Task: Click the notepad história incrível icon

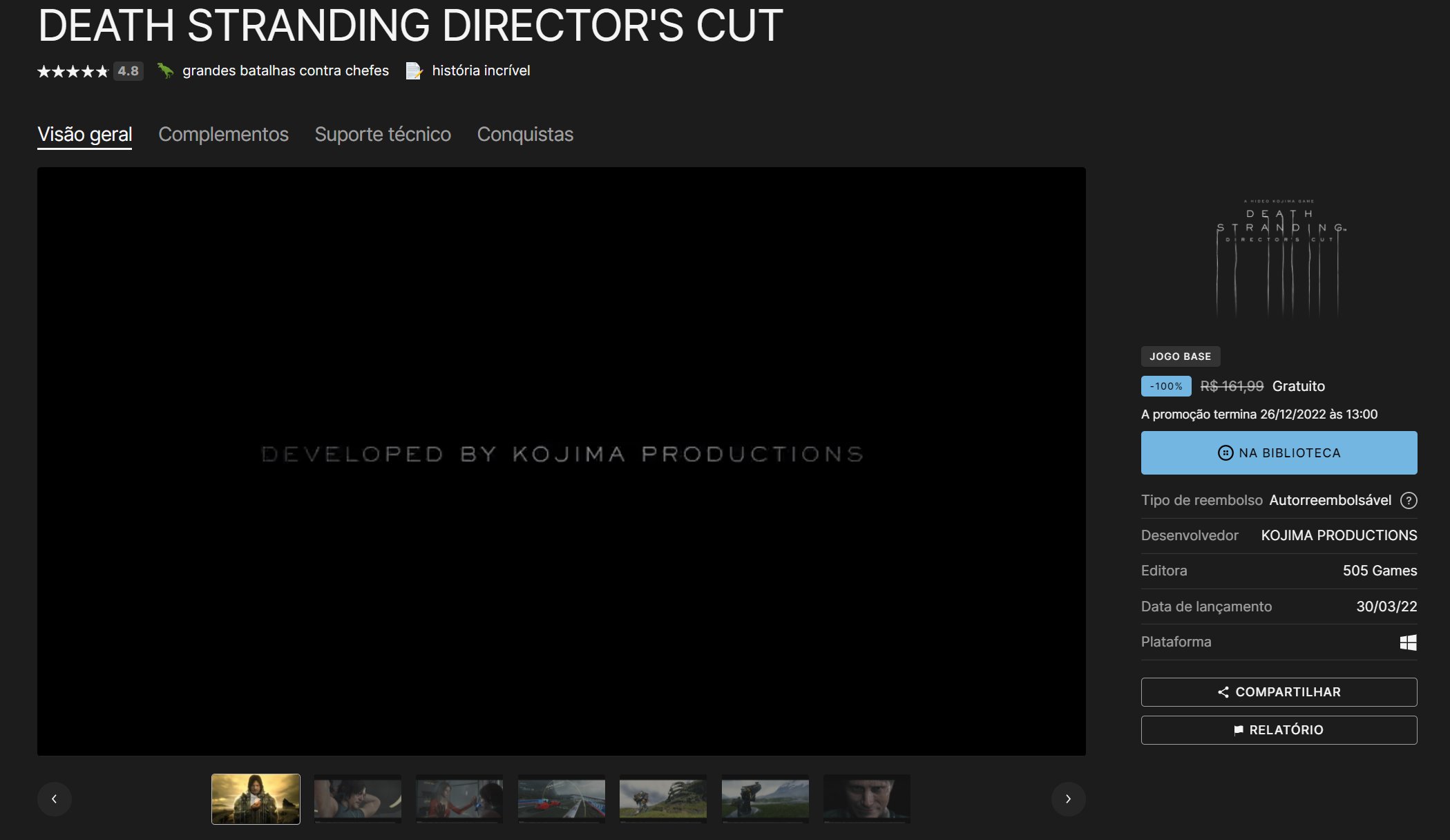Action: click(413, 70)
